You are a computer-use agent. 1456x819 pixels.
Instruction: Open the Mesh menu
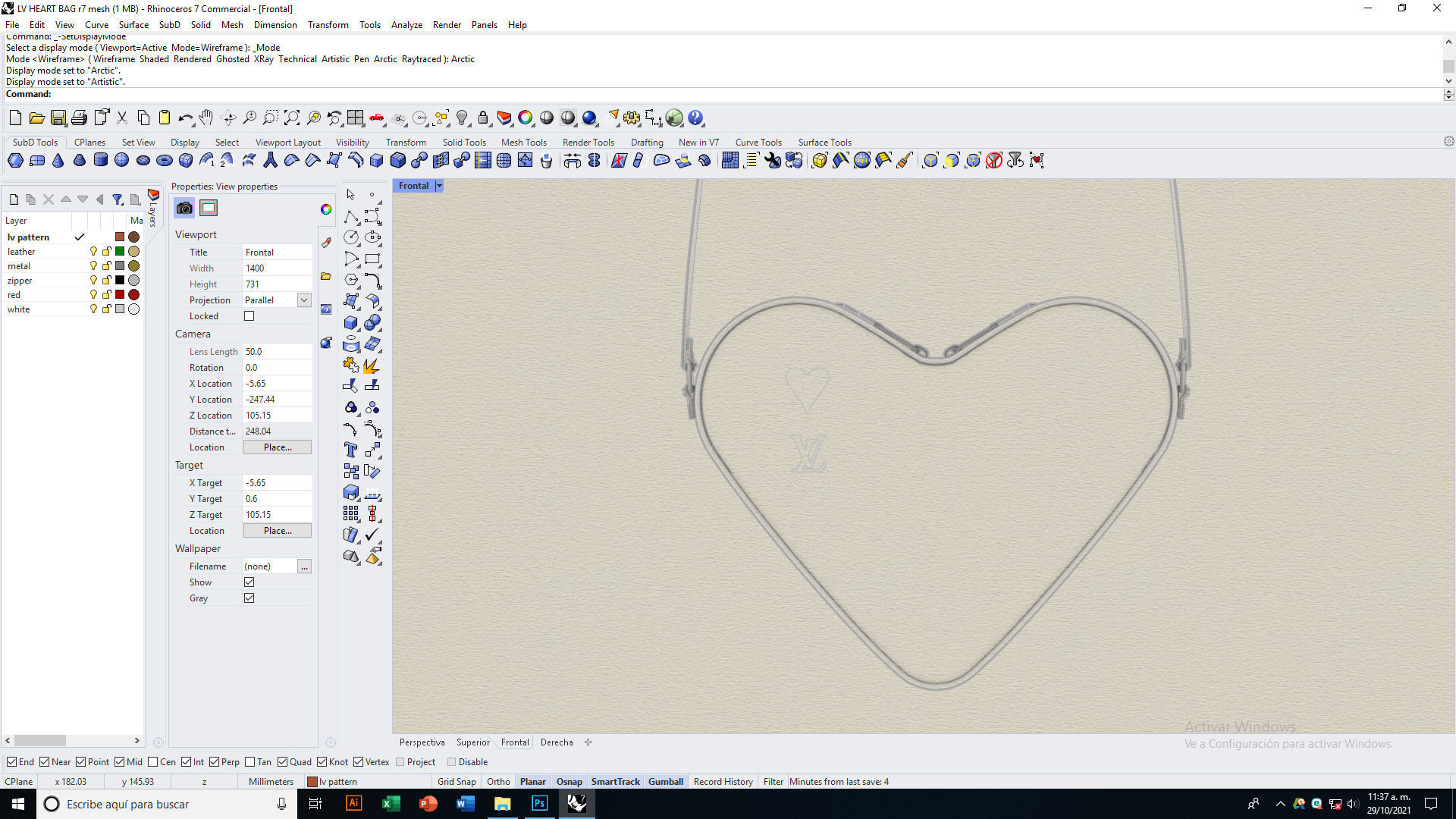[x=232, y=25]
